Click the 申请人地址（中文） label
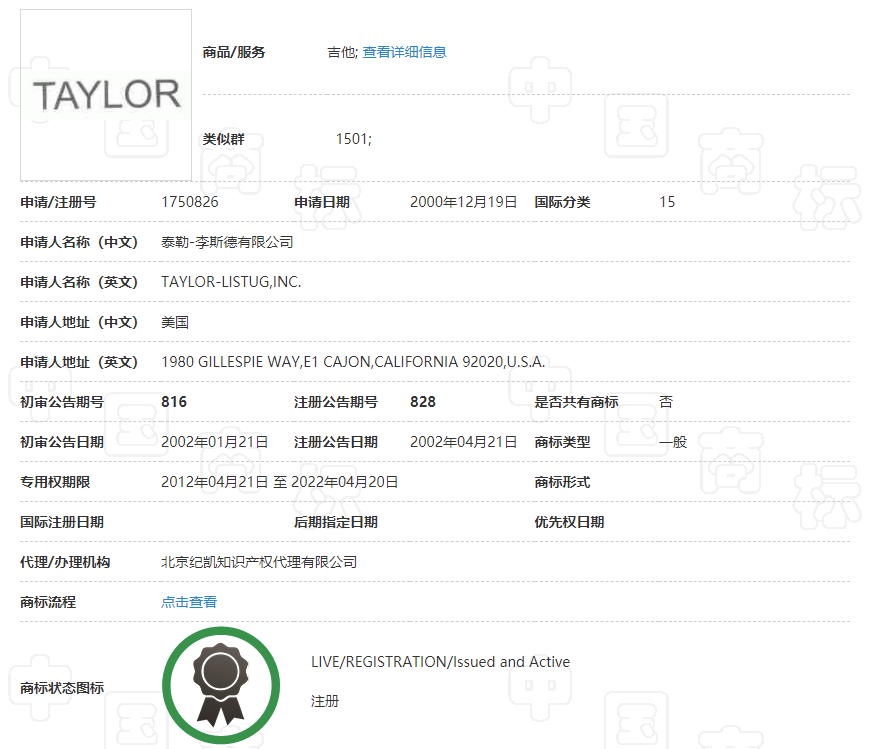 (x=79, y=322)
